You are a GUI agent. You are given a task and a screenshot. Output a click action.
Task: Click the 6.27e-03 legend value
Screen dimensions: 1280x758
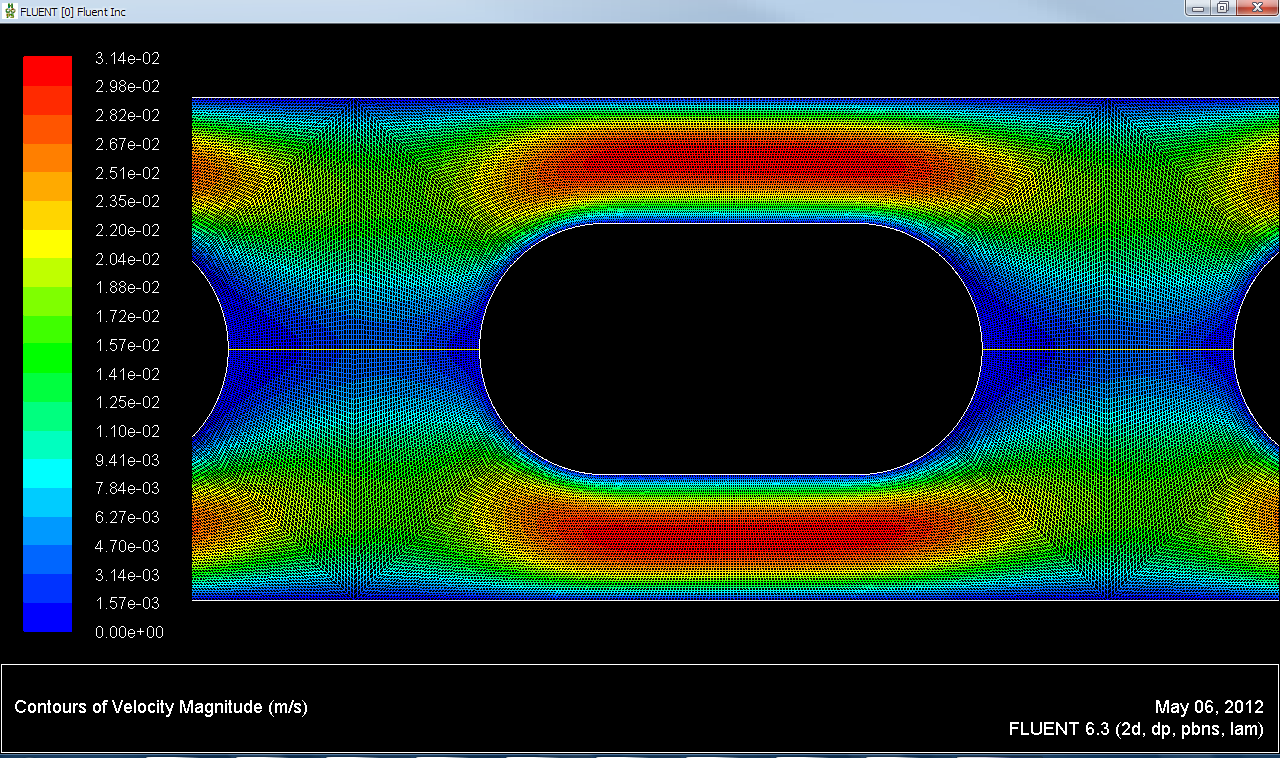128,517
